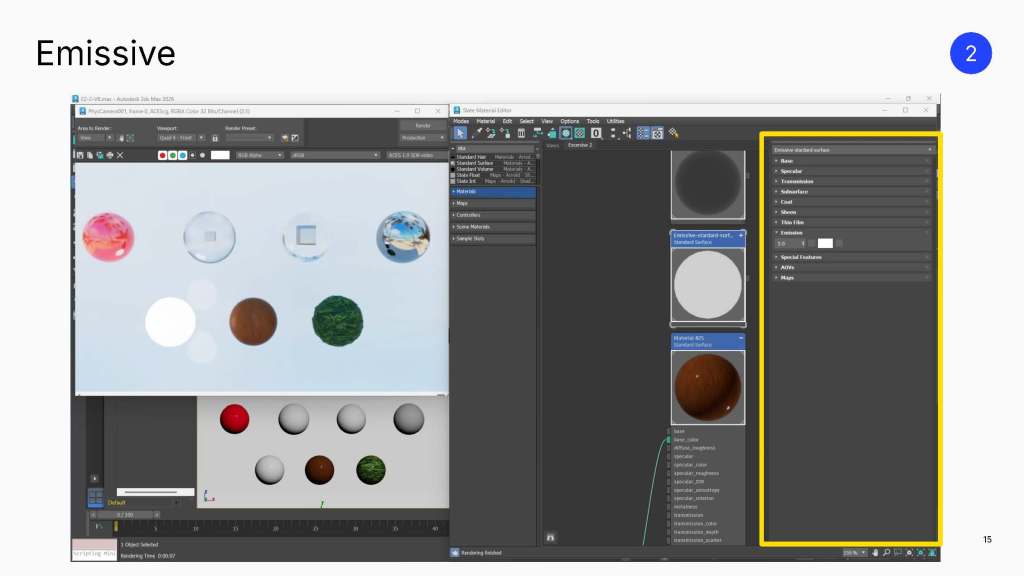Click the save image icon in render window
The image size is (1024, 576).
(80, 155)
